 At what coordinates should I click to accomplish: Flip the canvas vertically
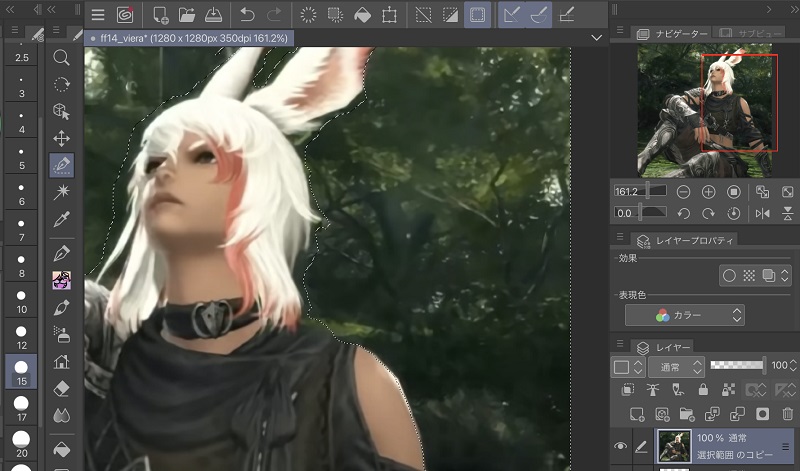tap(787, 213)
